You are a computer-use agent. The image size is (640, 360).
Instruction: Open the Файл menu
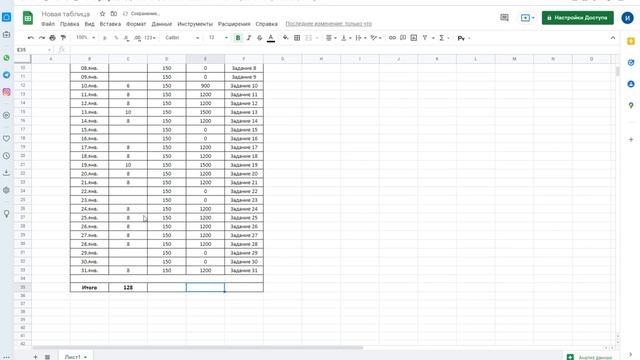pyautogui.click(x=48, y=24)
